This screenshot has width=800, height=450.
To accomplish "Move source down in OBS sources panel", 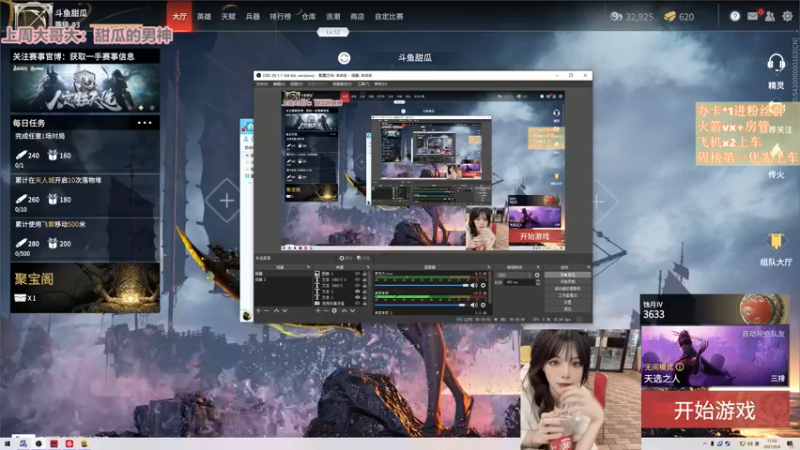I will click(x=353, y=311).
